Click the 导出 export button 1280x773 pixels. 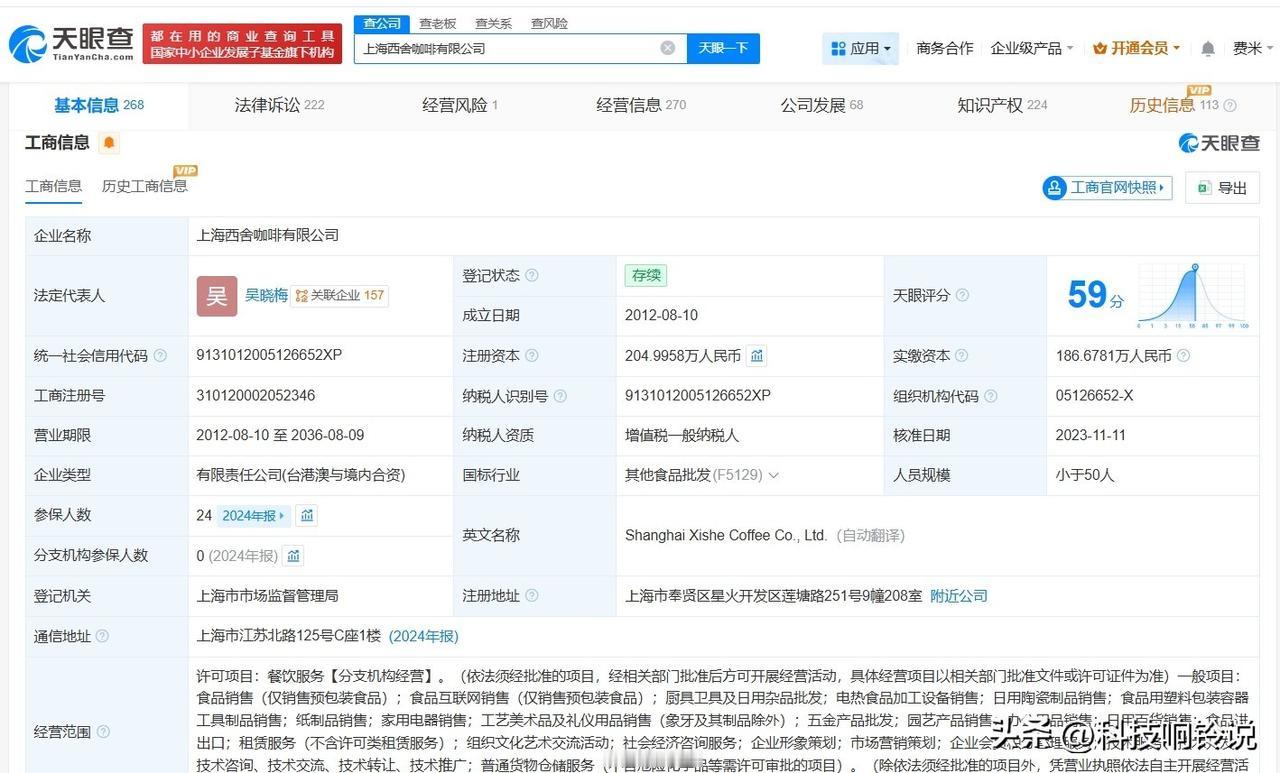1222,187
